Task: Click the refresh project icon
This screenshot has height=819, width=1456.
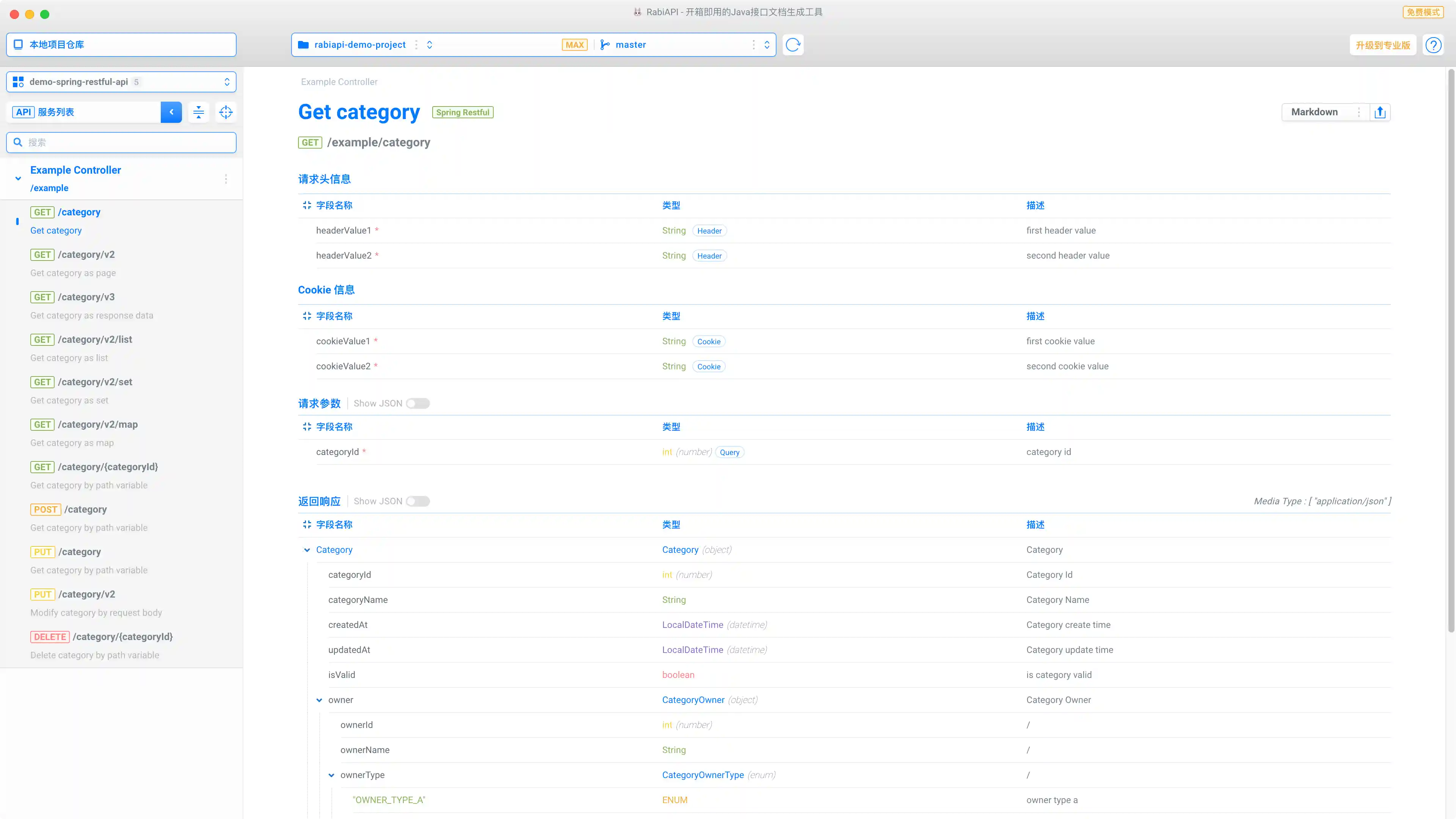Action: point(793,45)
